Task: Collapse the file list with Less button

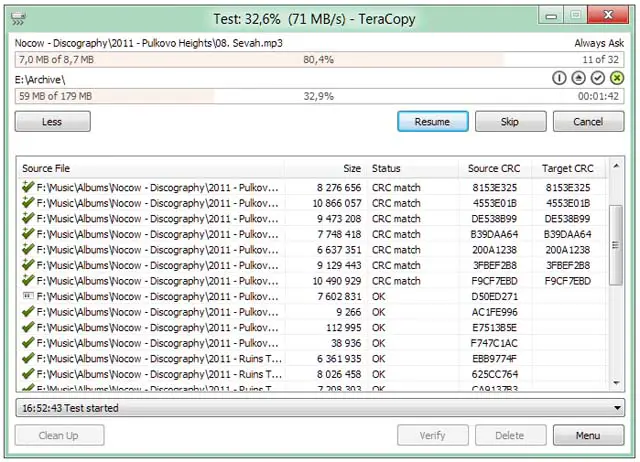Action: pyautogui.click(x=53, y=122)
